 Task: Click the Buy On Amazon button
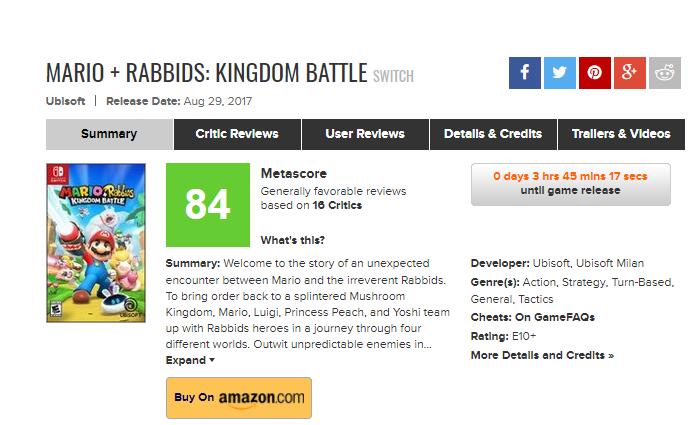[x=239, y=397]
